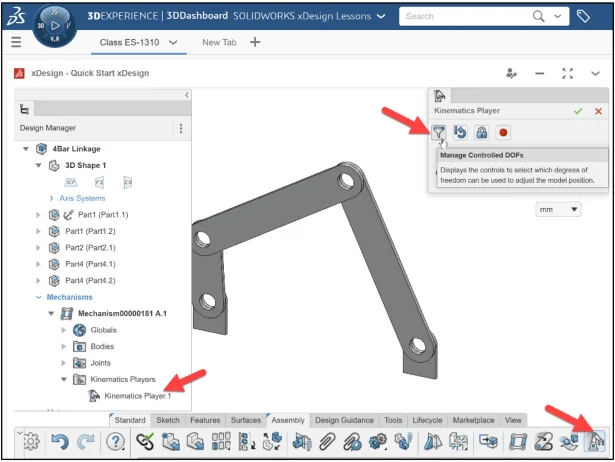Select Kinematics Player.1 in the tree
Image resolution: width=615 pixels, height=462 pixels.
pyautogui.click(x=137, y=396)
